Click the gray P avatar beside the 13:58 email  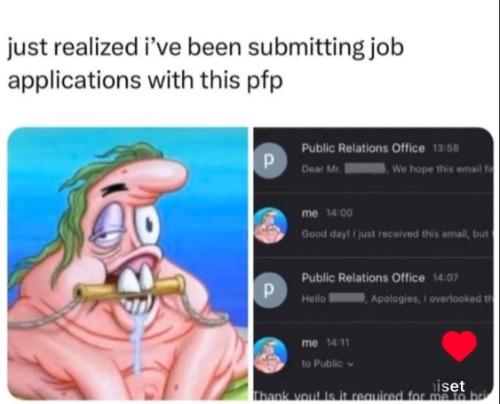(x=270, y=160)
